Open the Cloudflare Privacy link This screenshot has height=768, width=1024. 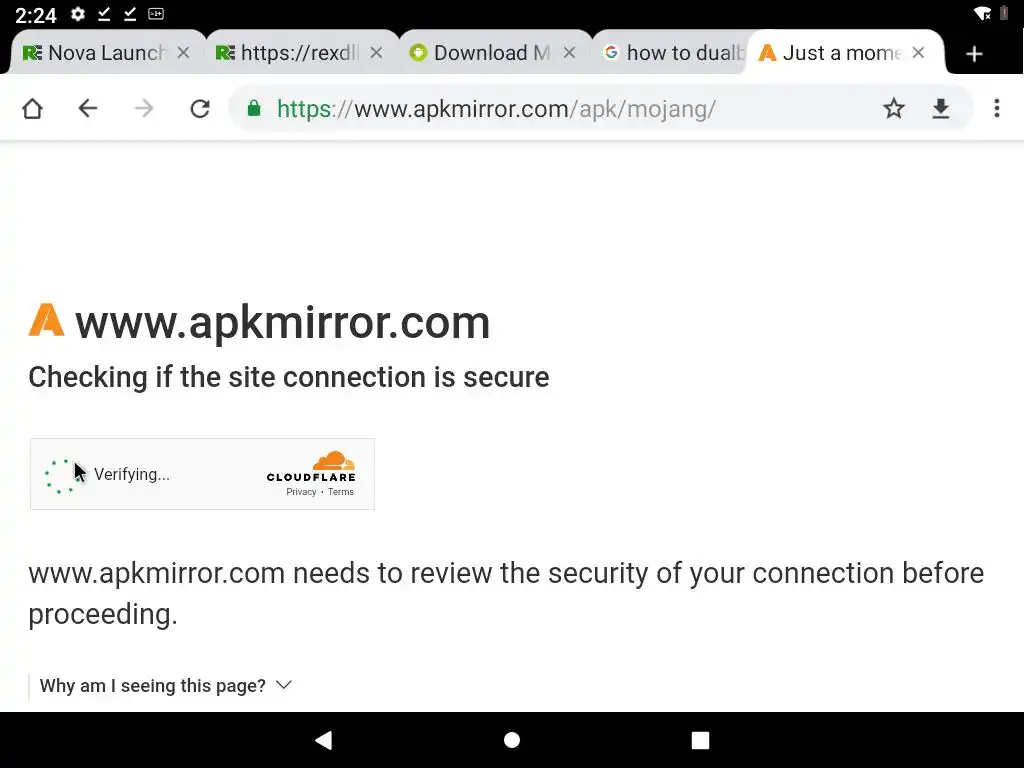point(301,492)
